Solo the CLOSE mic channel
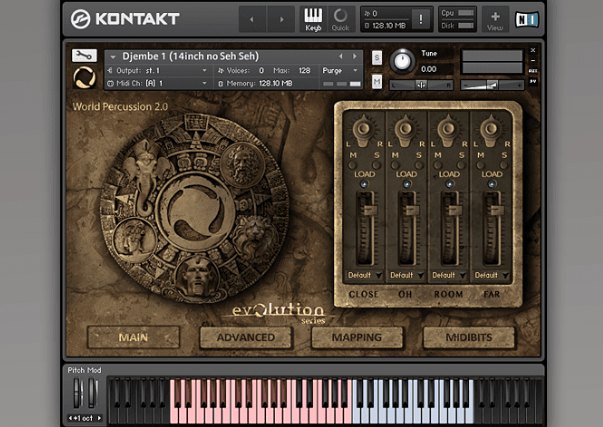This screenshot has height=427, width=603. pos(376,165)
